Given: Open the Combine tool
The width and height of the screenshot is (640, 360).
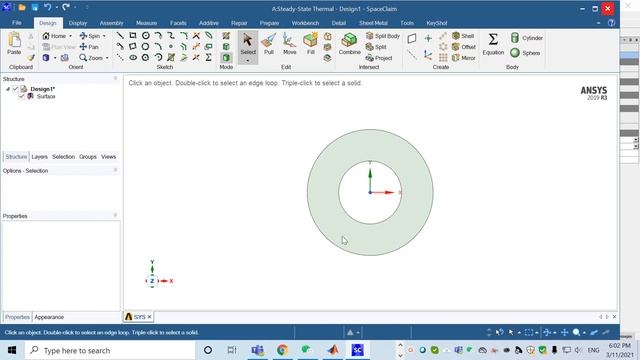Looking at the screenshot, I should pyautogui.click(x=349, y=44).
